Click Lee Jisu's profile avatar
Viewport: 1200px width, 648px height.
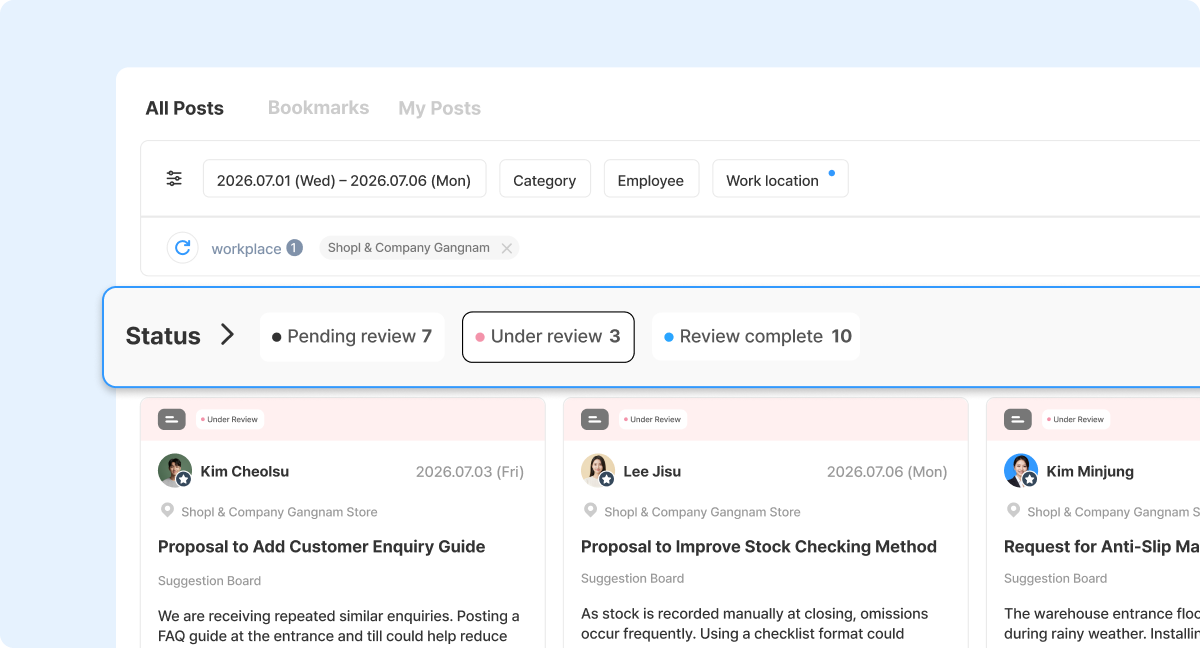click(598, 471)
